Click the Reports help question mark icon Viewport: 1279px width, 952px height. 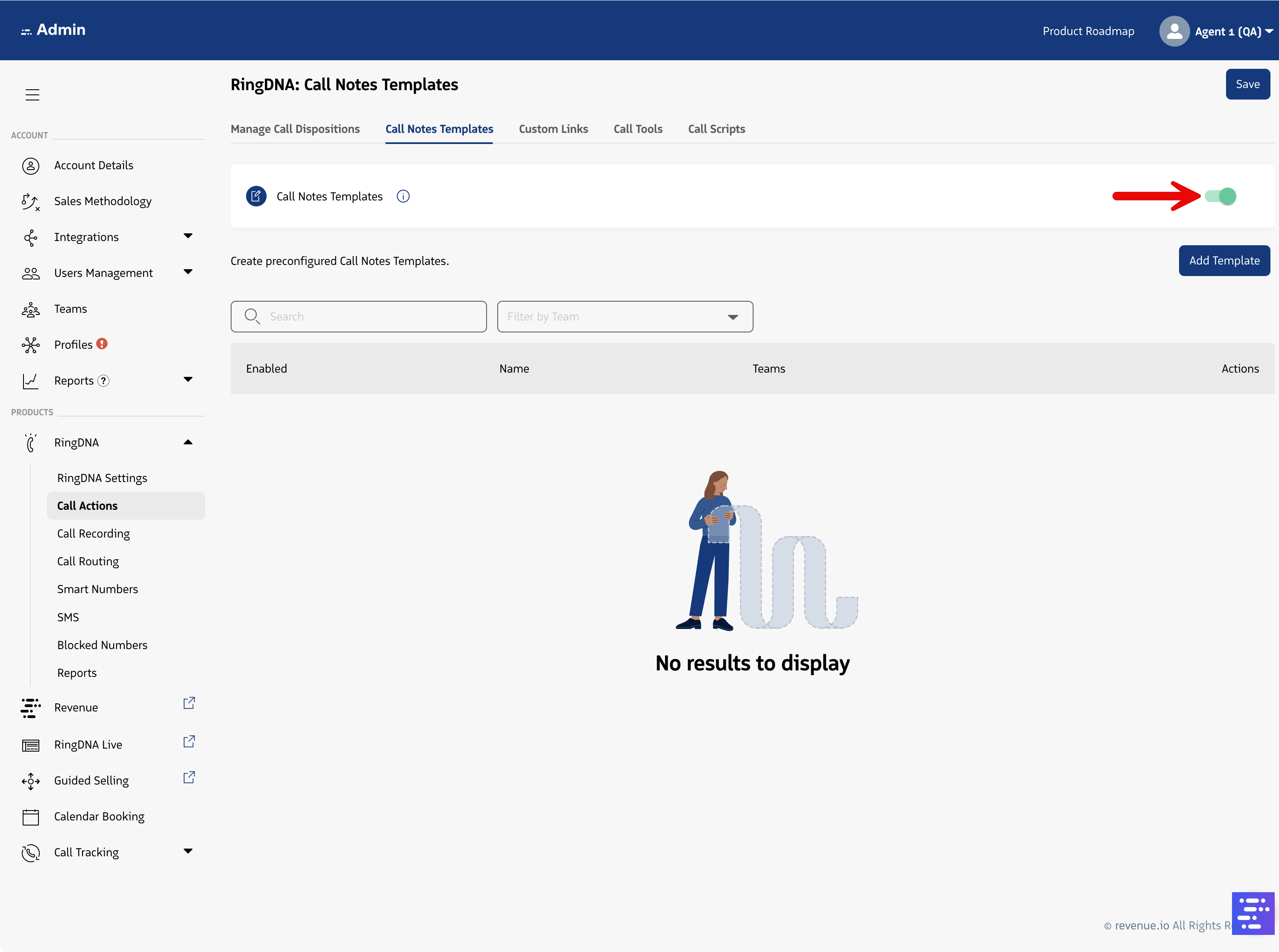coord(103,381)
